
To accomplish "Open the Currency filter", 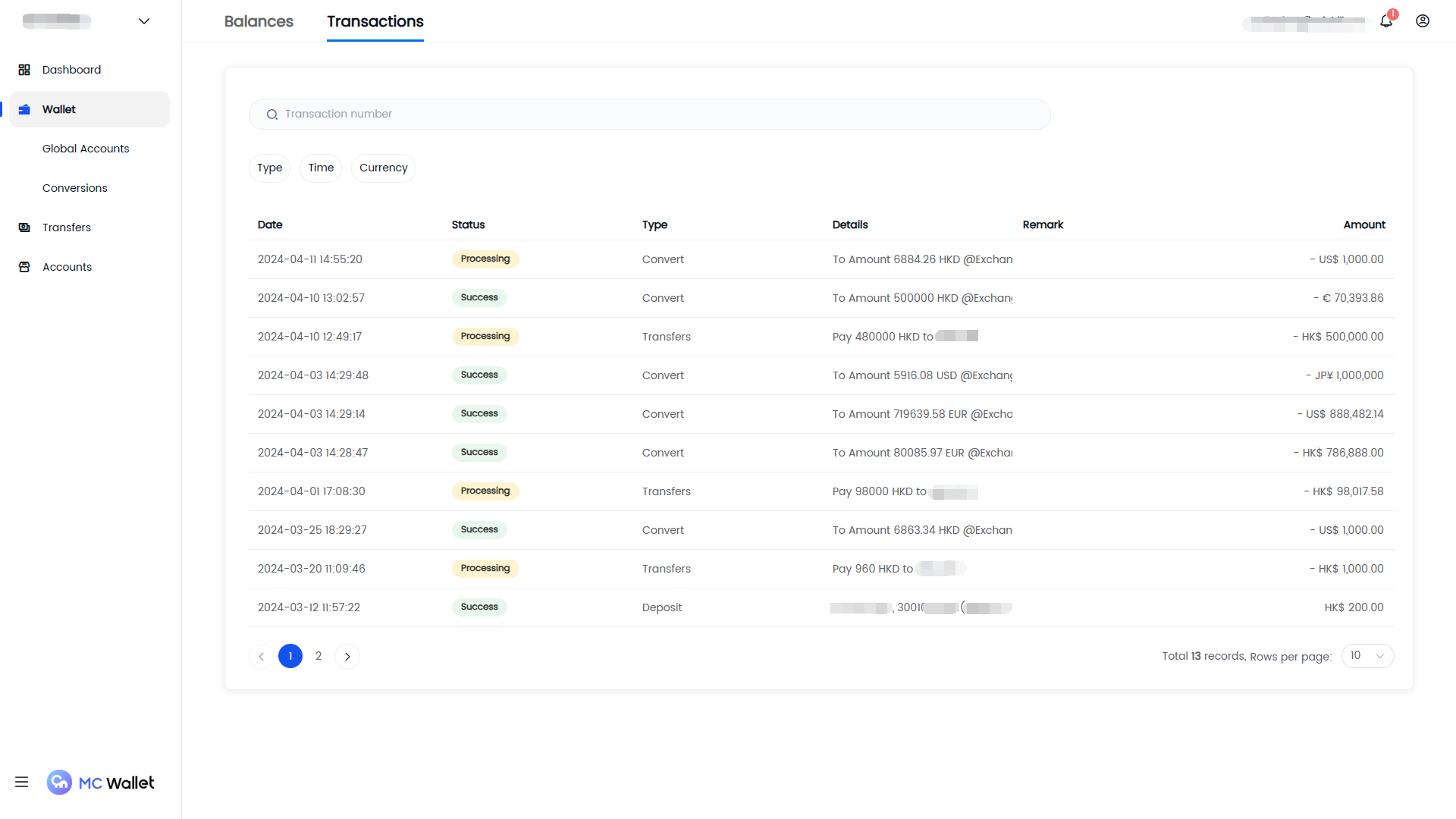I will pyautogui.click(x=383, y=168).
